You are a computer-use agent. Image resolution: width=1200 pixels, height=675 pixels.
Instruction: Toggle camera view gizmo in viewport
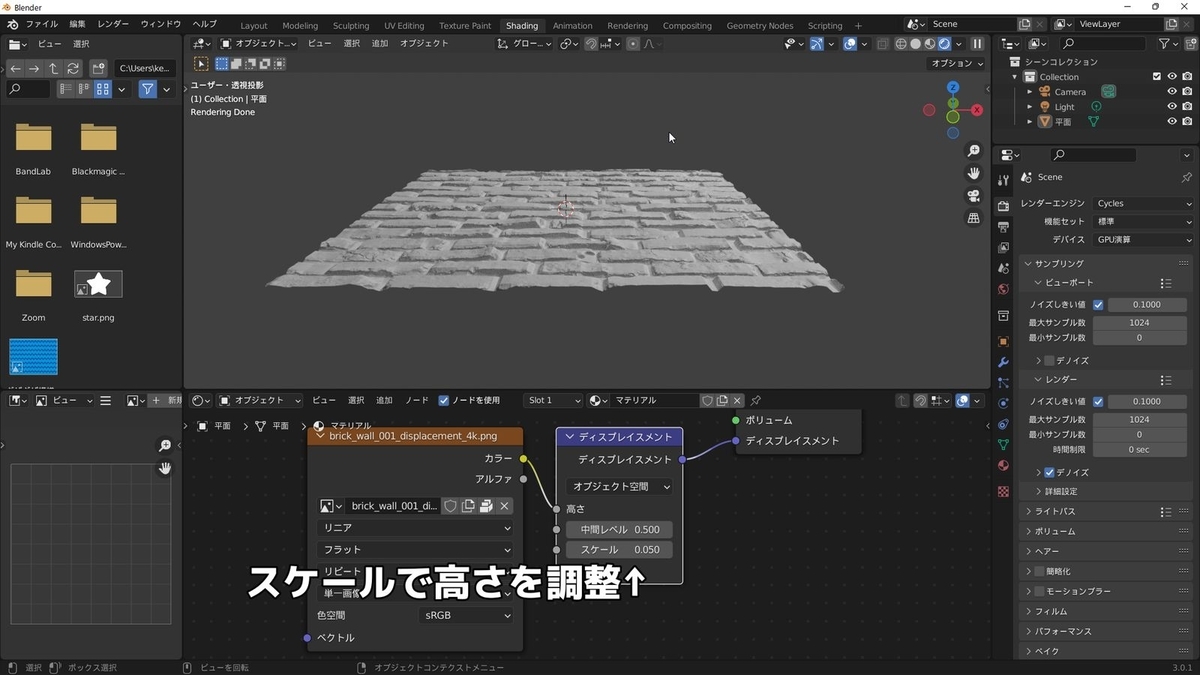coord(973,196)
